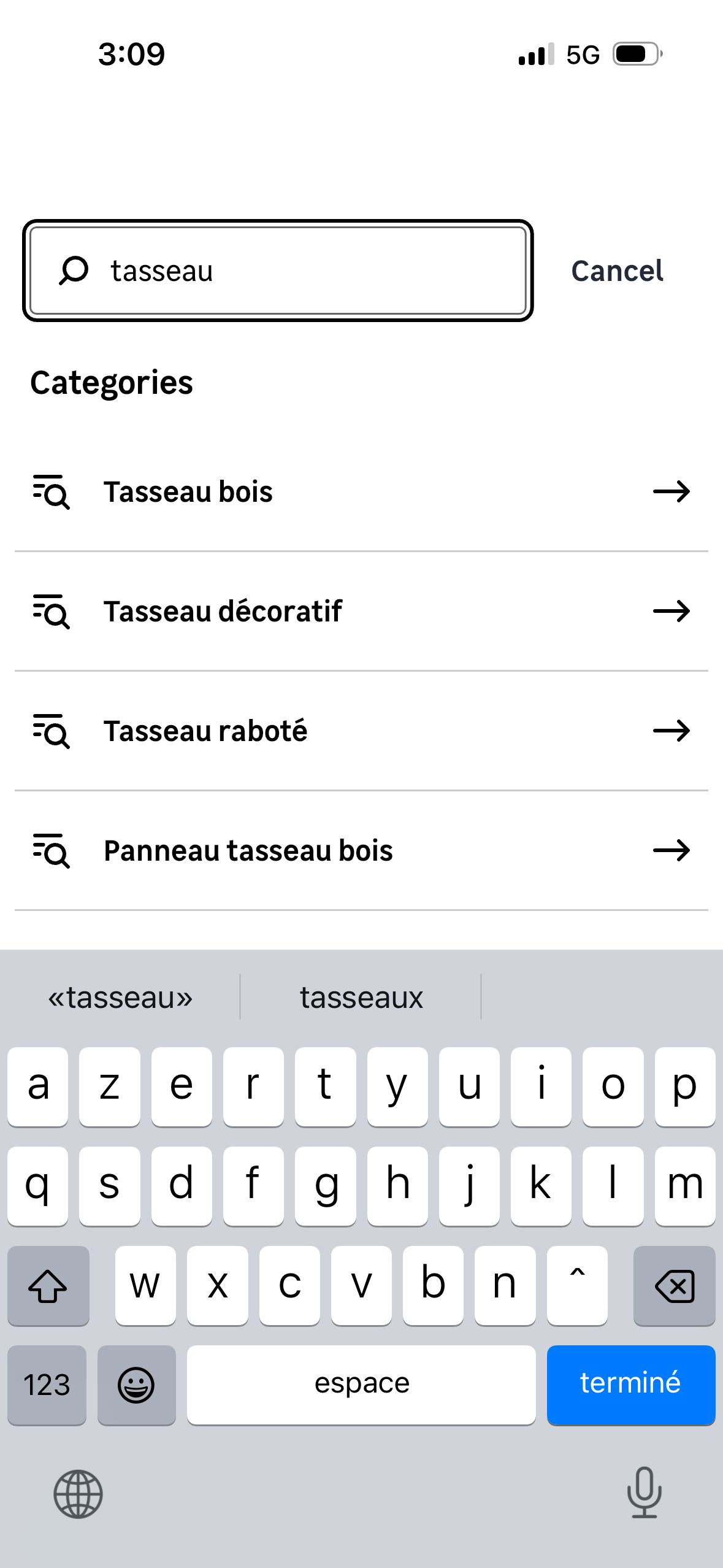Focus the tasseau search field
The width and height of the screenshot is (723, 1568).
pyautogui.click(x=307, y=271)
